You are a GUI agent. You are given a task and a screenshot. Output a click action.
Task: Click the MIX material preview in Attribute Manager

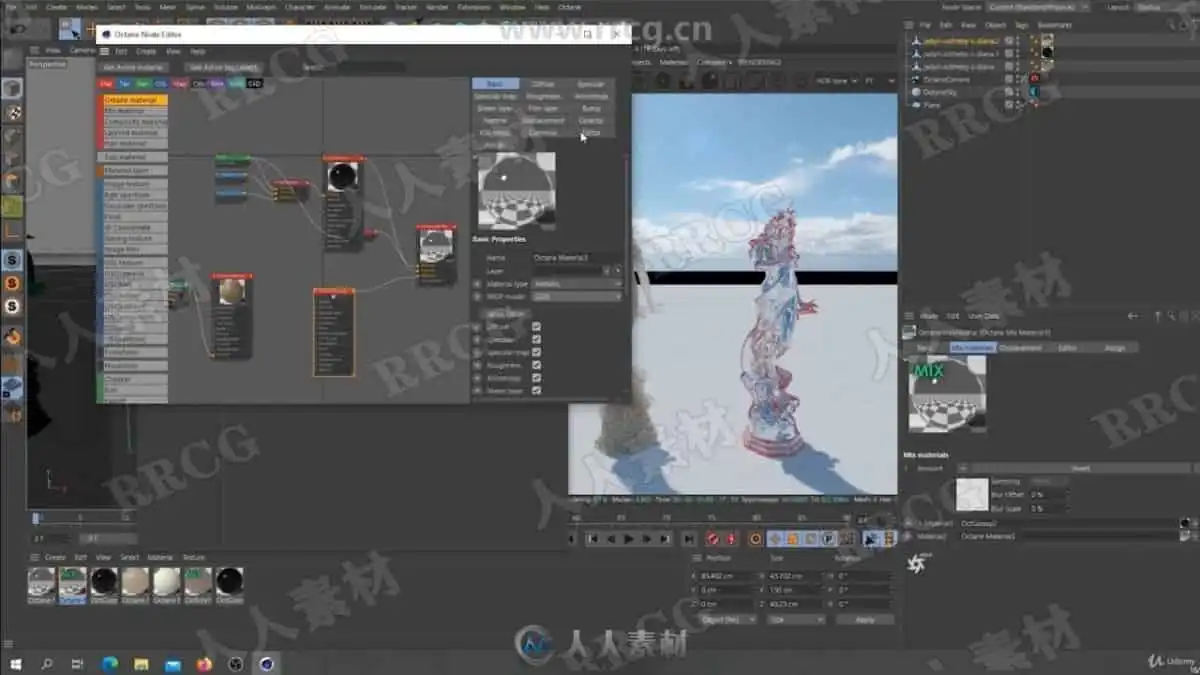946,394
